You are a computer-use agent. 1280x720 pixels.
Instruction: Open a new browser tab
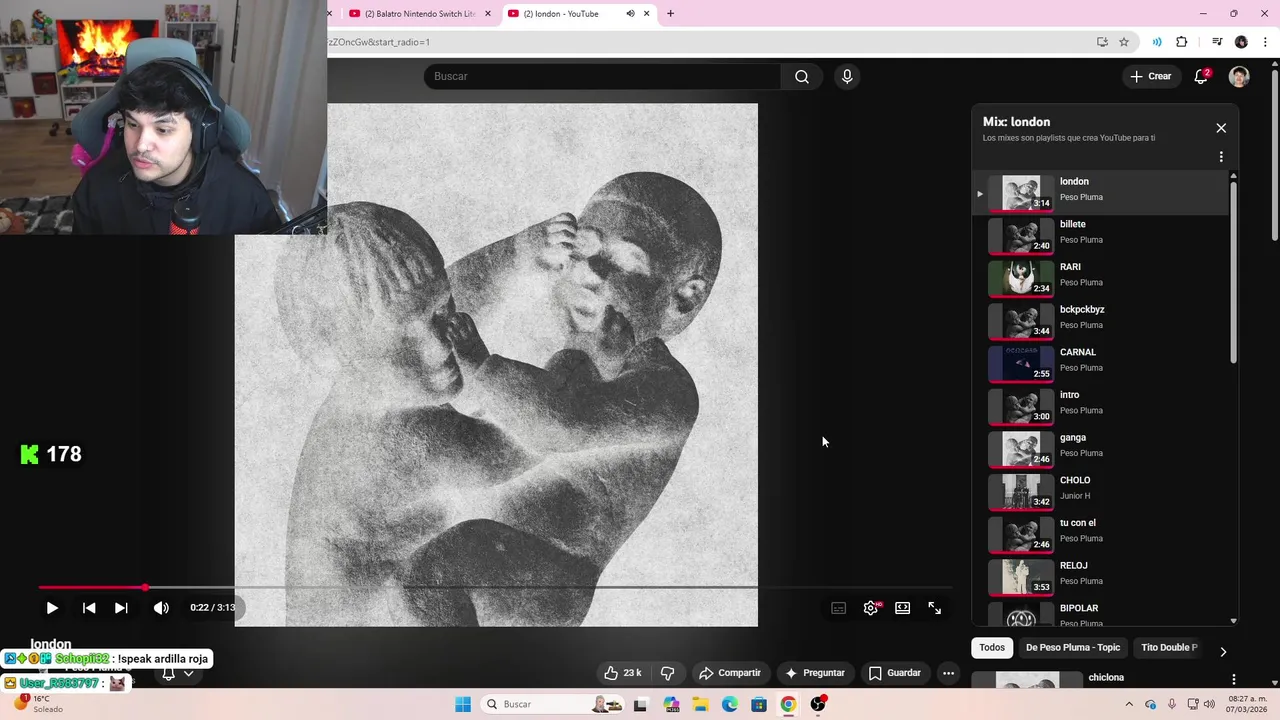(670, 14)
